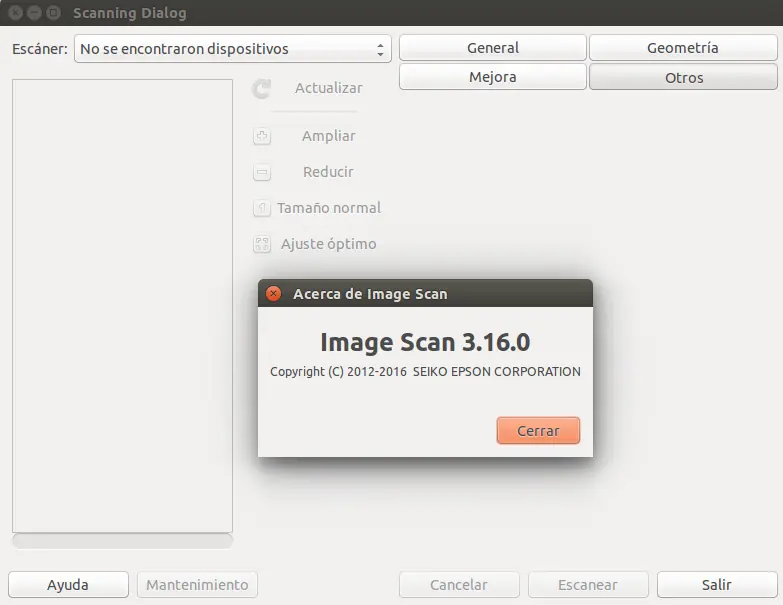Click the Reducir zoom-out icon
The width and height of the screenshot is (783, 605).
point(262,172)
